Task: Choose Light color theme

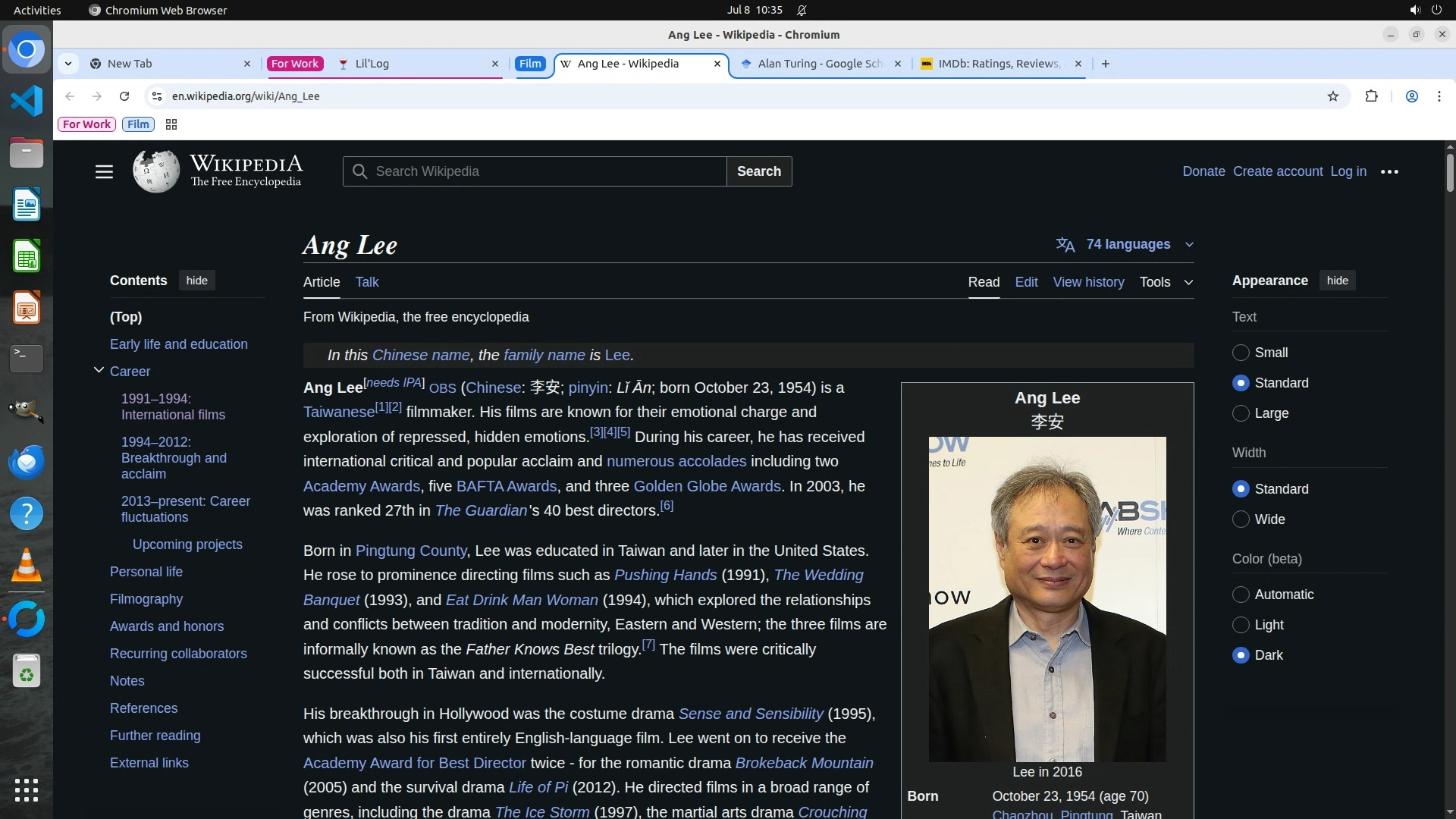Action: [x=1241, y=625]
